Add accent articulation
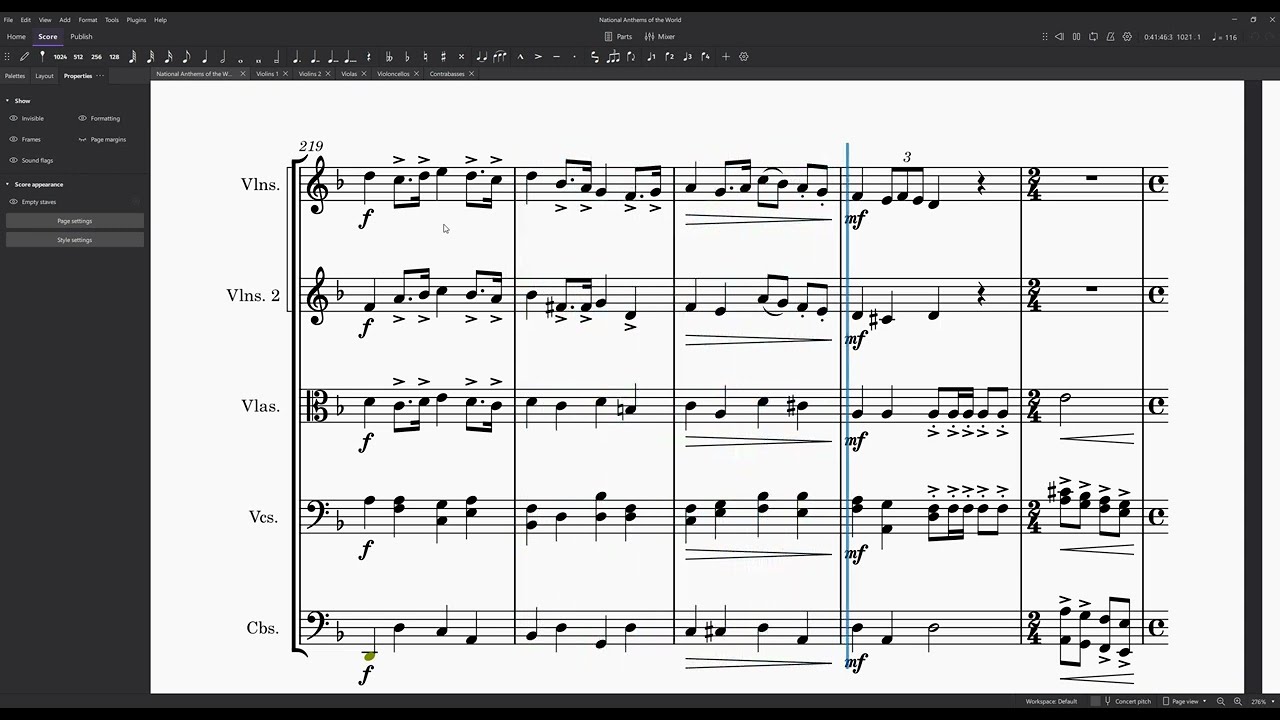The image size is (1280, 720). click(x=538, y=57)
